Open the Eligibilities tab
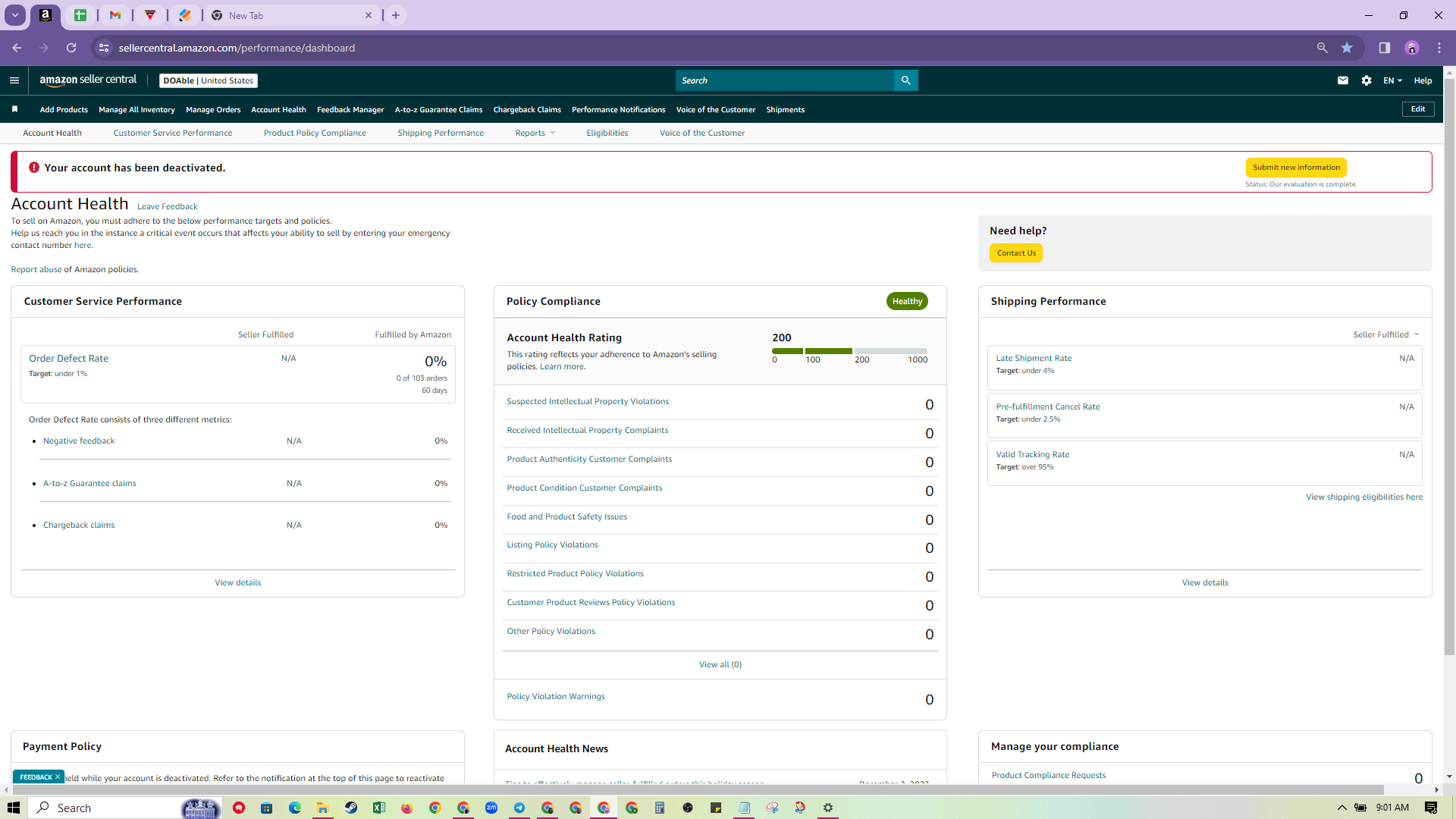Image resolution: width=1456 pixels, height=819 pixels. 607,133
